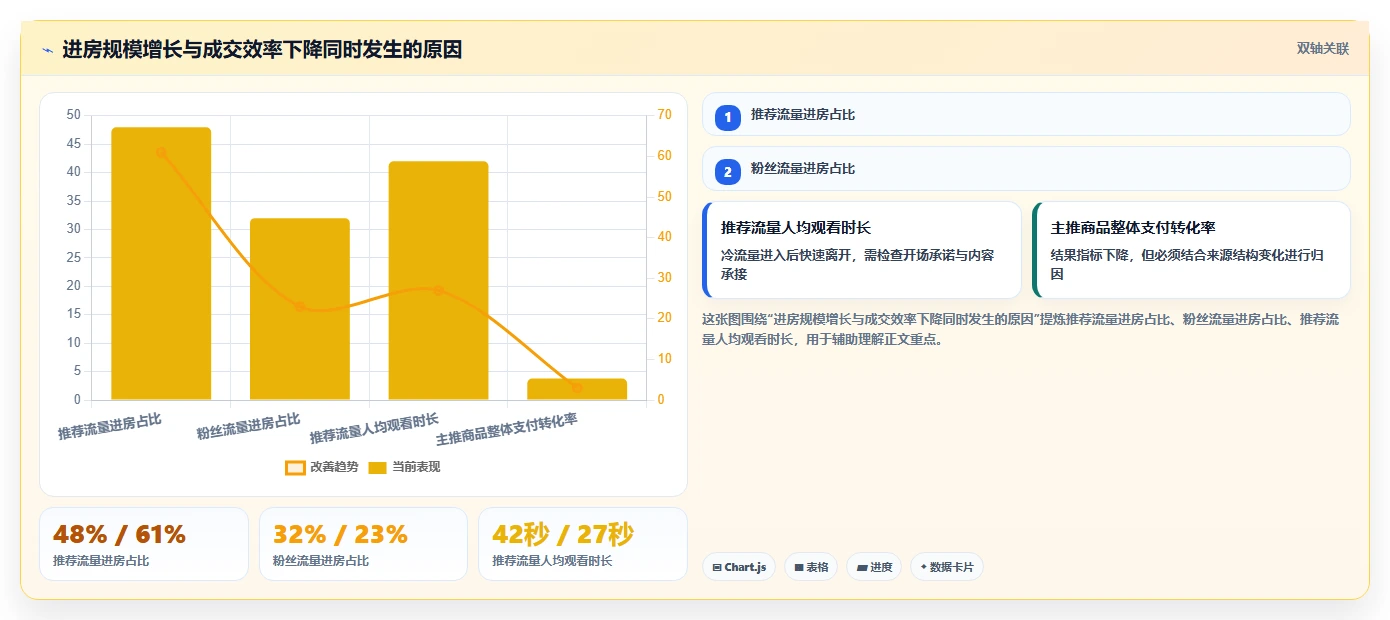Click the icon in the Chart.js tag
The width and height of the screenshot is (1390, 620).
[717, 567]
